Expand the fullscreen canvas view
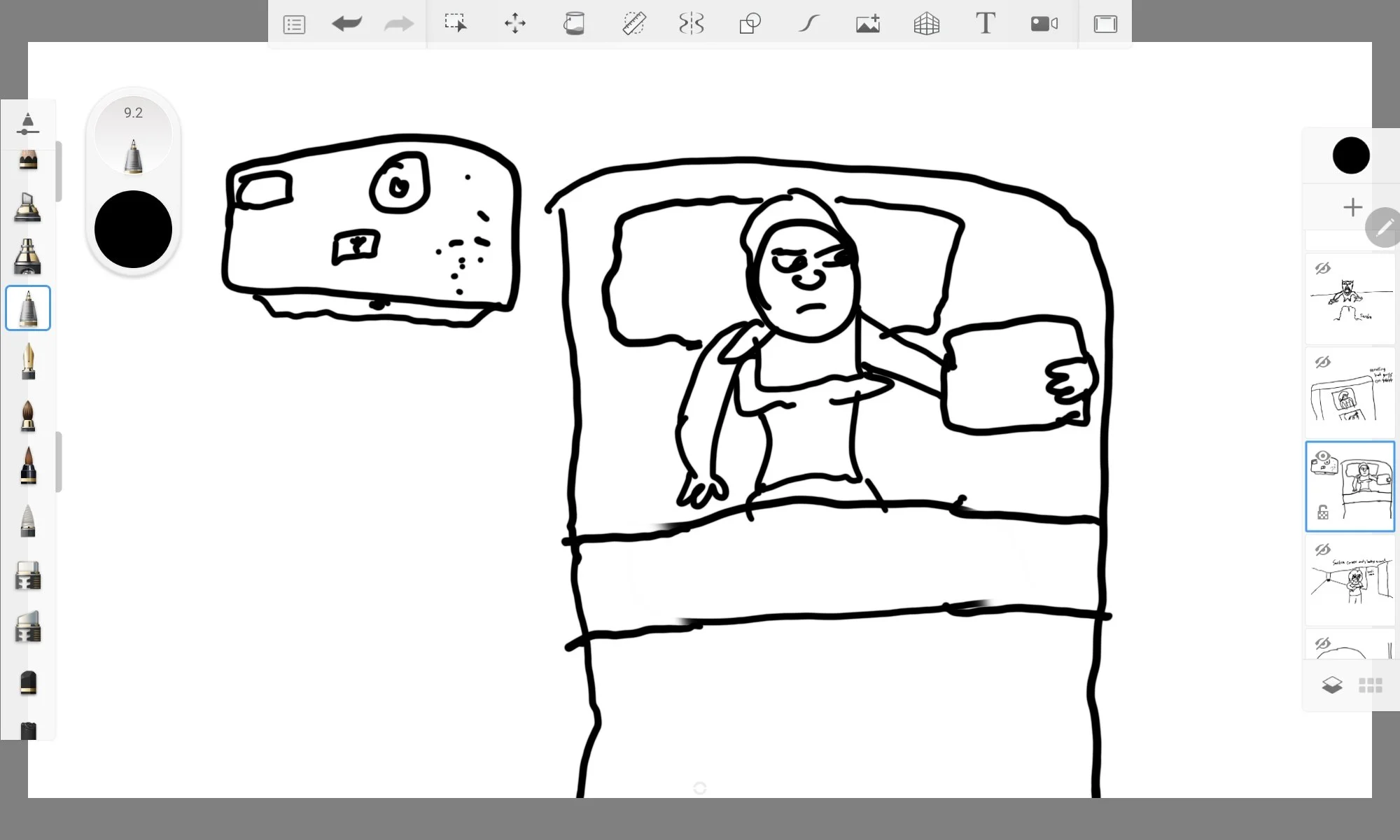Viewport: 1400px width, 840px height. [1105, 23]
